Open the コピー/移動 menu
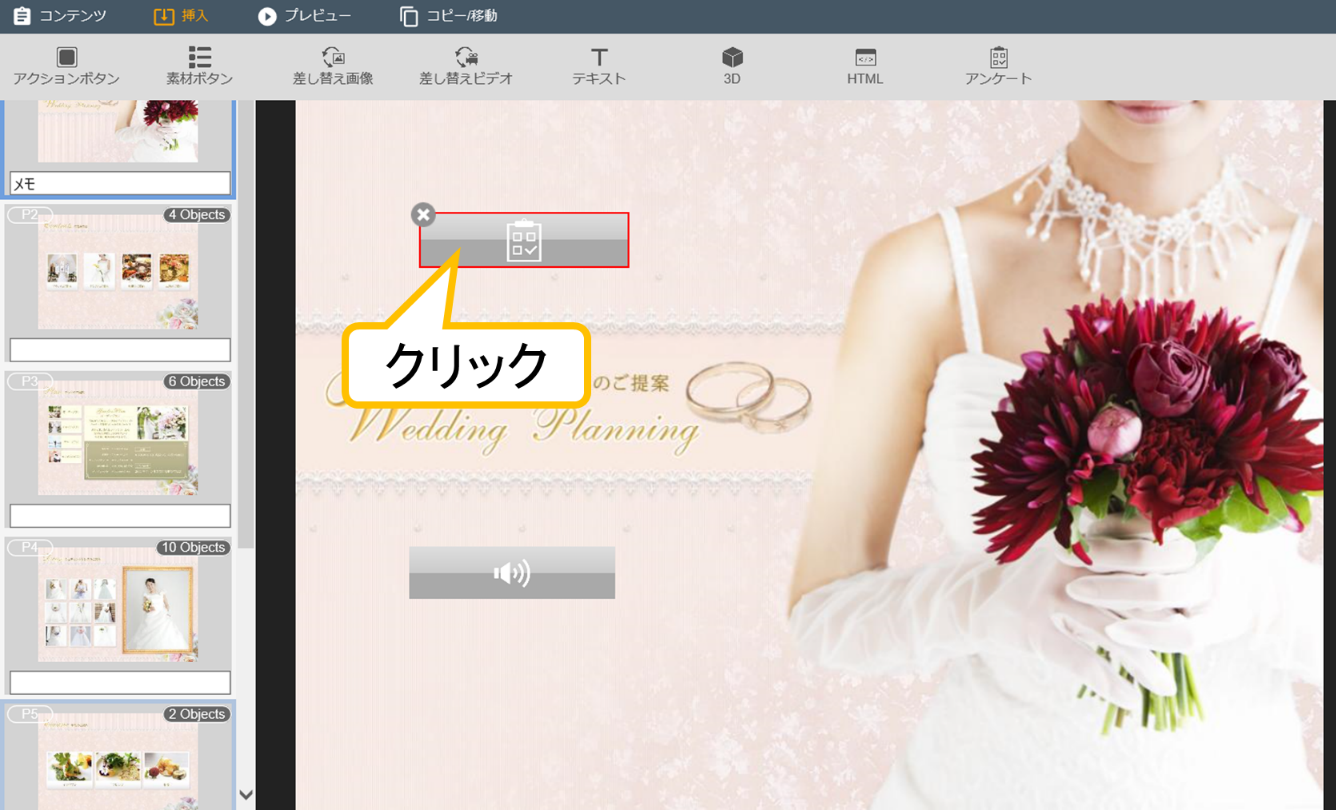 click(x=448, y=16)
